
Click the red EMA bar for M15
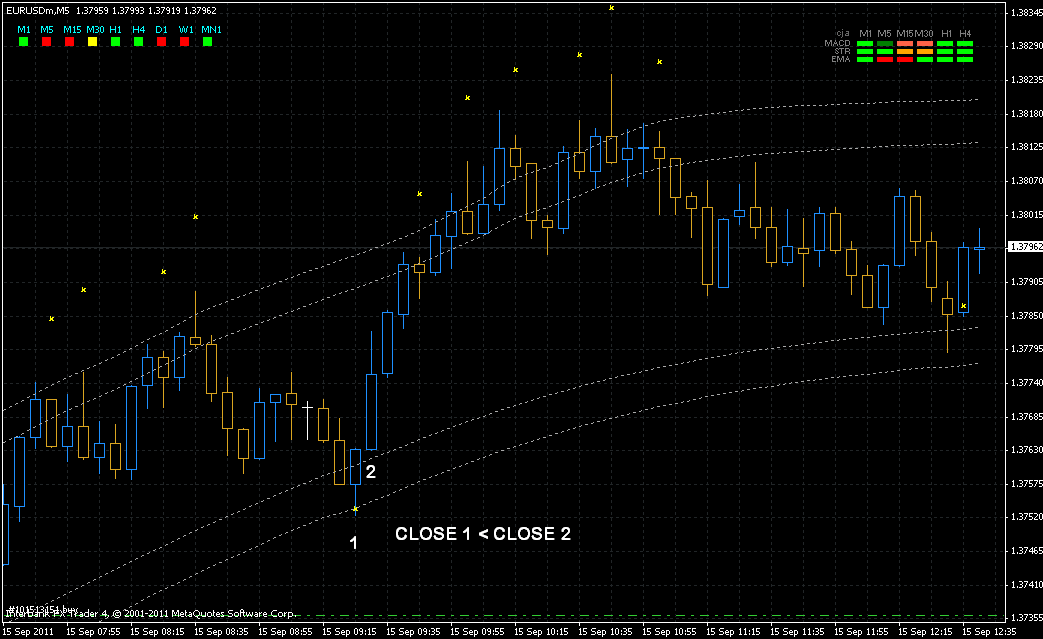tap(905, 59)
